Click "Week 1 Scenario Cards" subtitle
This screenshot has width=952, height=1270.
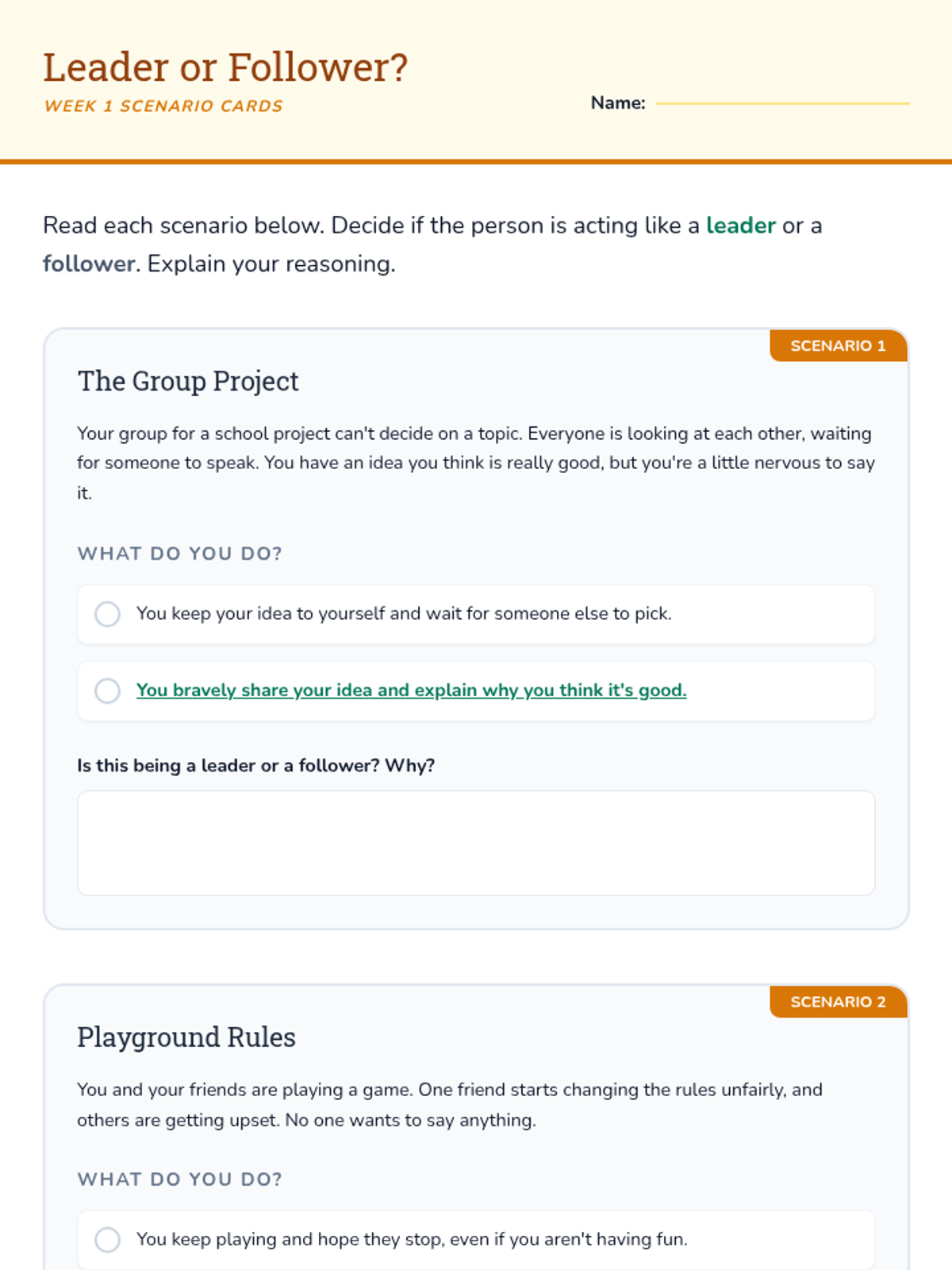click(163, 106)
